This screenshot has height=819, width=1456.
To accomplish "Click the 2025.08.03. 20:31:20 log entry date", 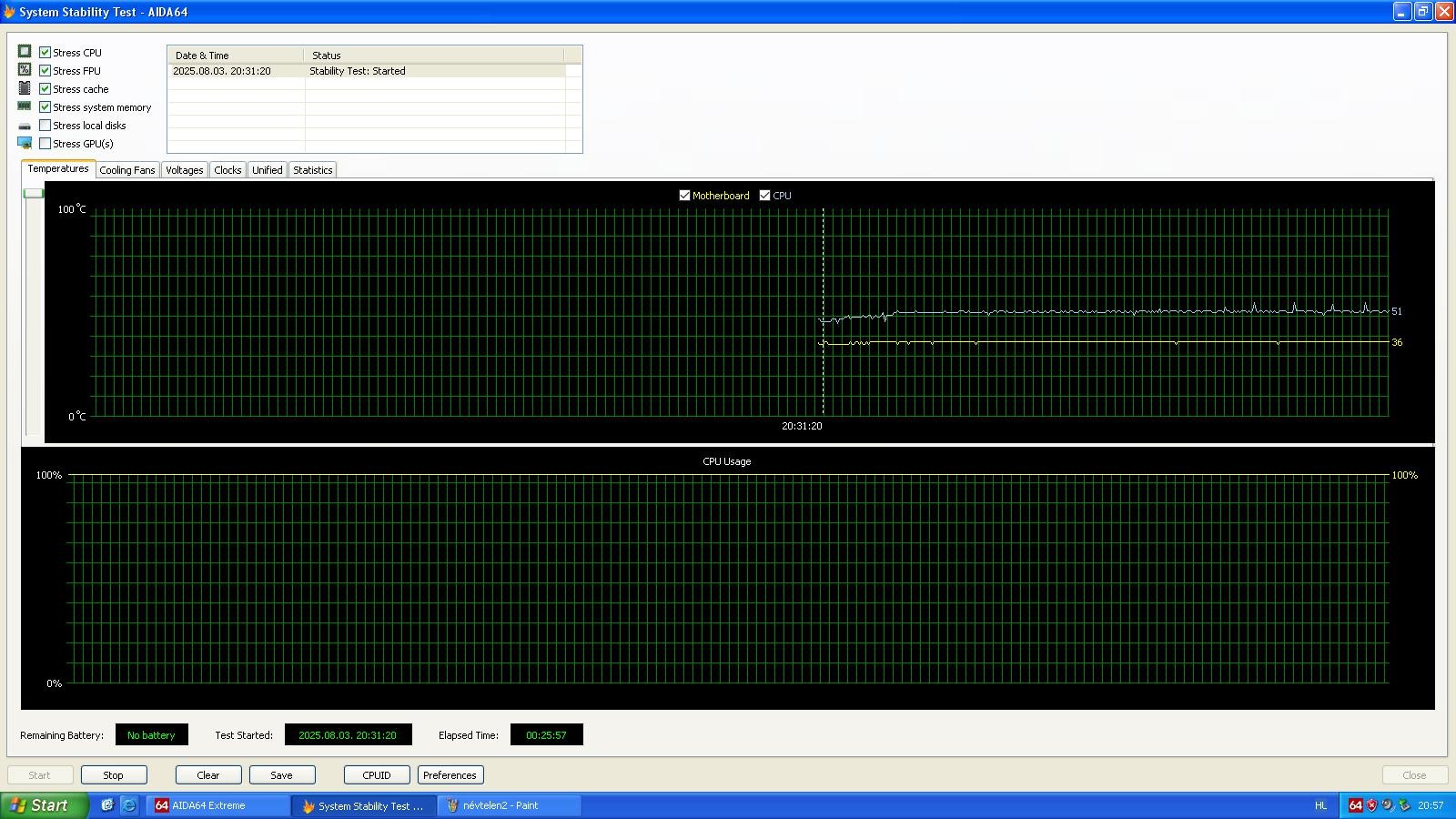I will pyautogui.click(x=222, y=71).
